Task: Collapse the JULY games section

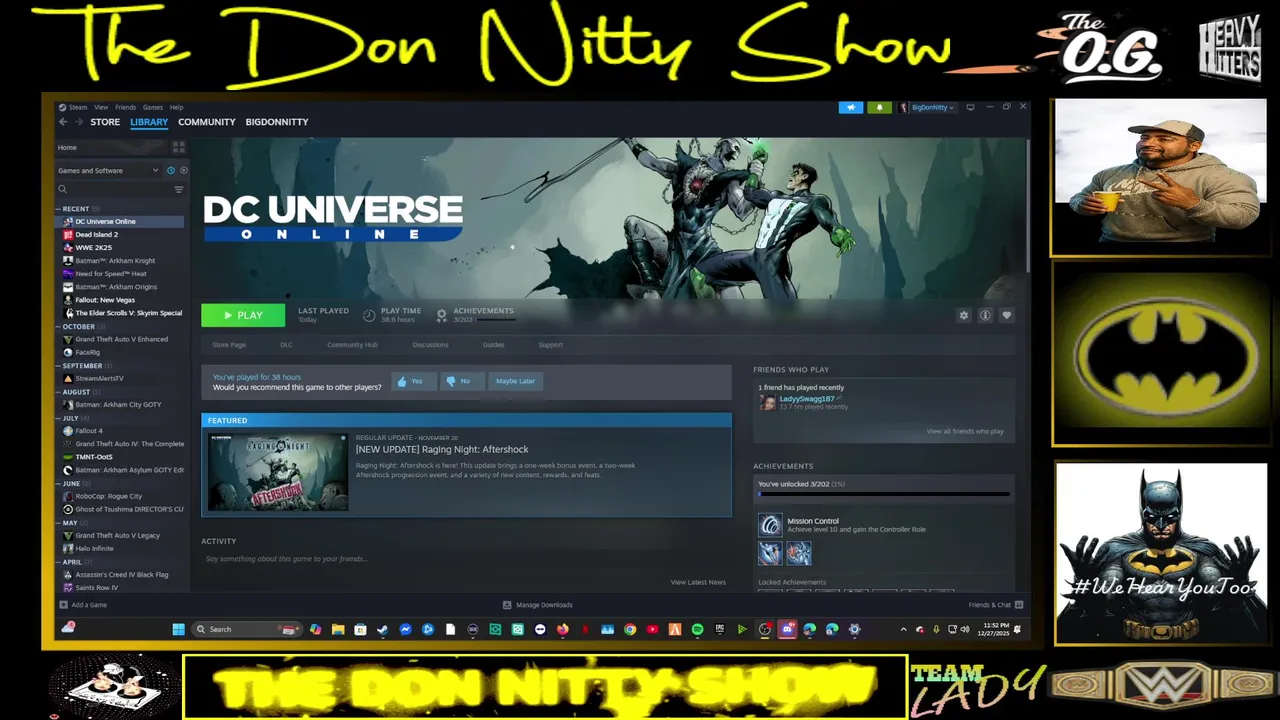Action: click(58, 418)
